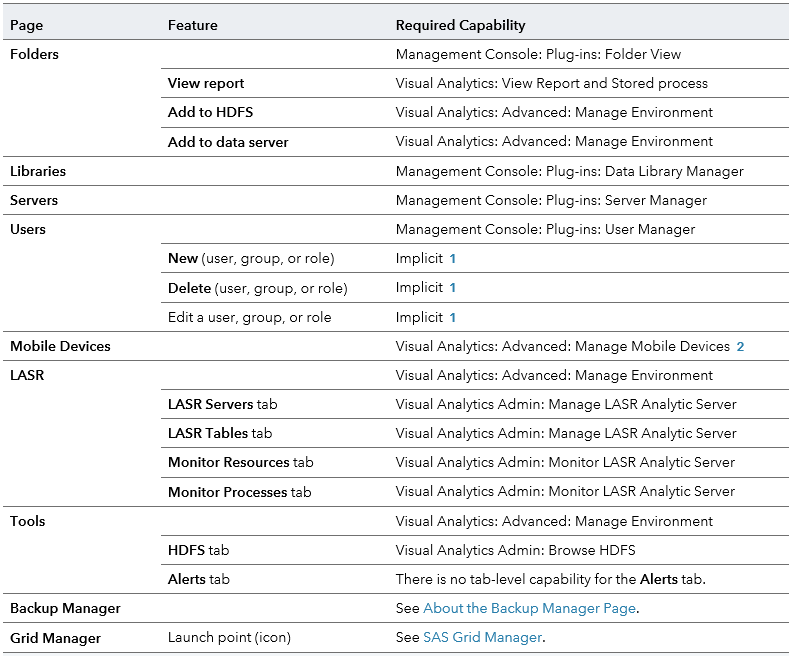The image size is (792, 656).
Task: Click the Feature column header
Action: tap(192, 25)
